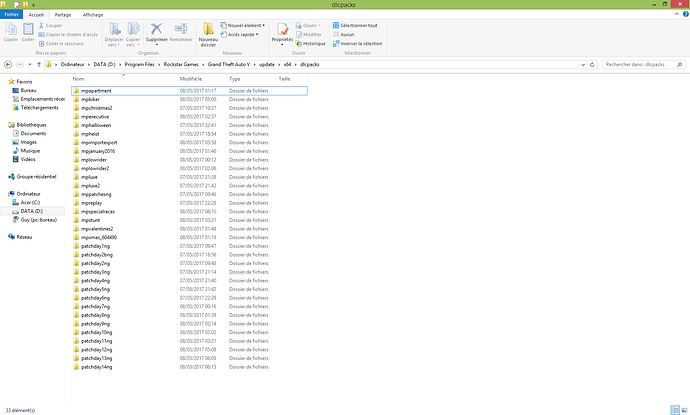Image resolution: width=690 pixels, height=415 pixels.
Task: Go up one folder level
Action: click(39, 65)
